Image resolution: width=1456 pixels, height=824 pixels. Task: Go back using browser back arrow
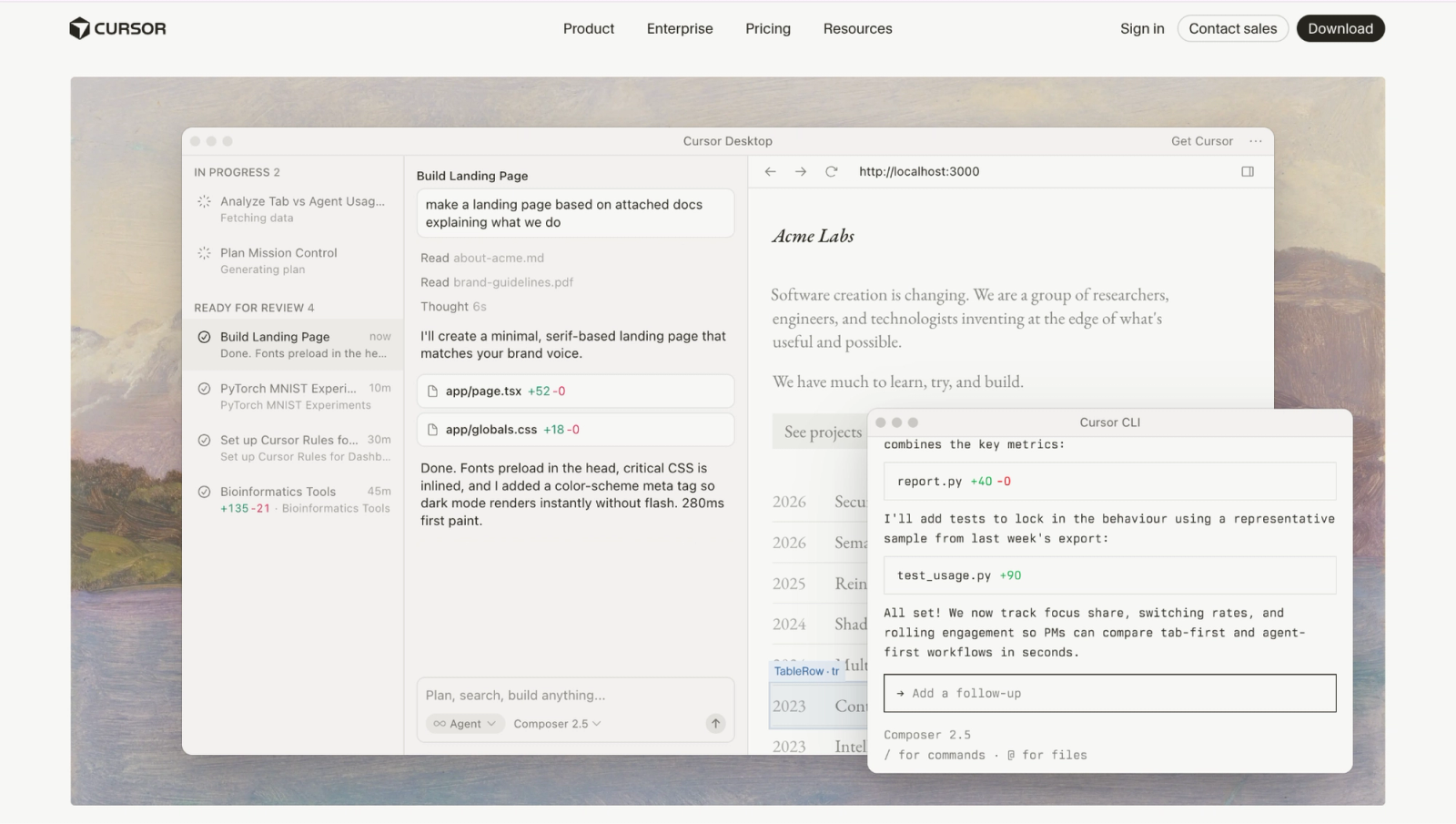(771, 171)
